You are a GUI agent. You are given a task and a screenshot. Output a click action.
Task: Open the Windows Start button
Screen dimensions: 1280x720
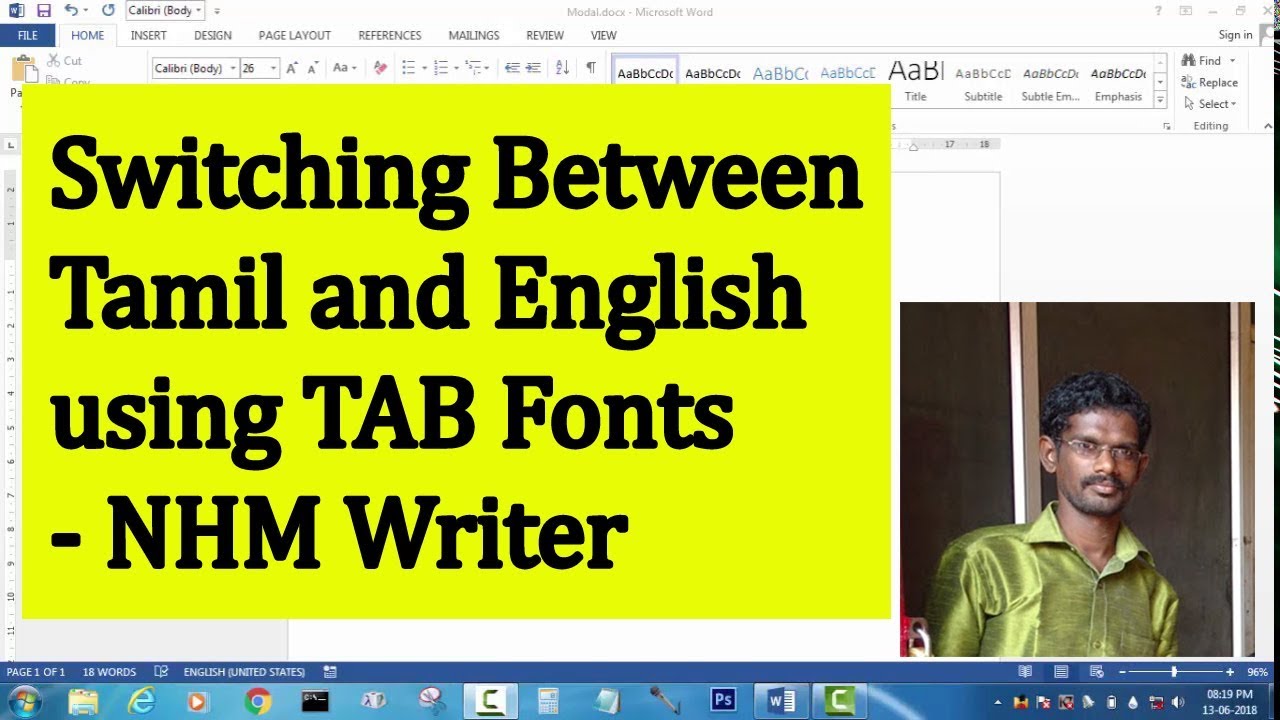point(23,701)
